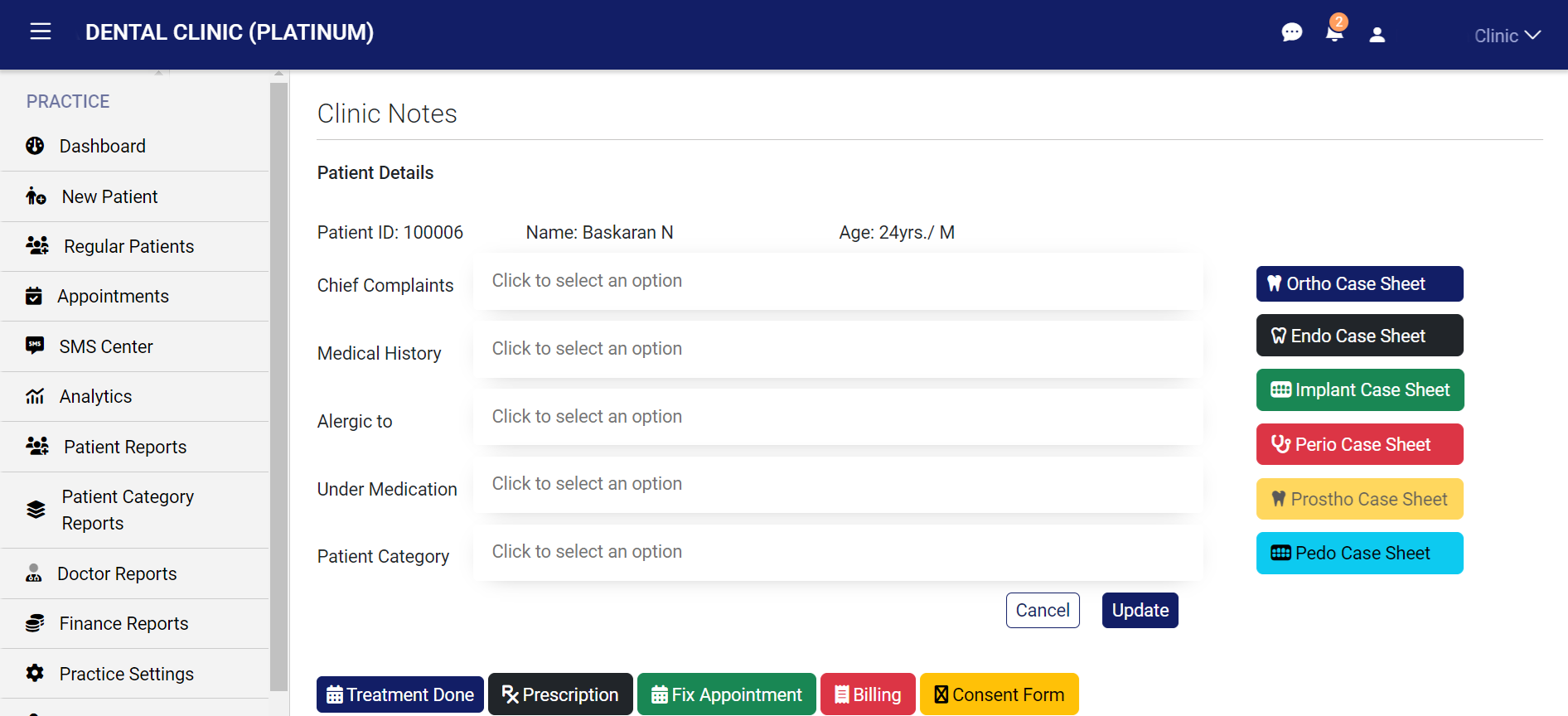The image size is (1568, 716).
Task: Open the user profile icon
Action: pyautogui.click(x=1377, y=35)
